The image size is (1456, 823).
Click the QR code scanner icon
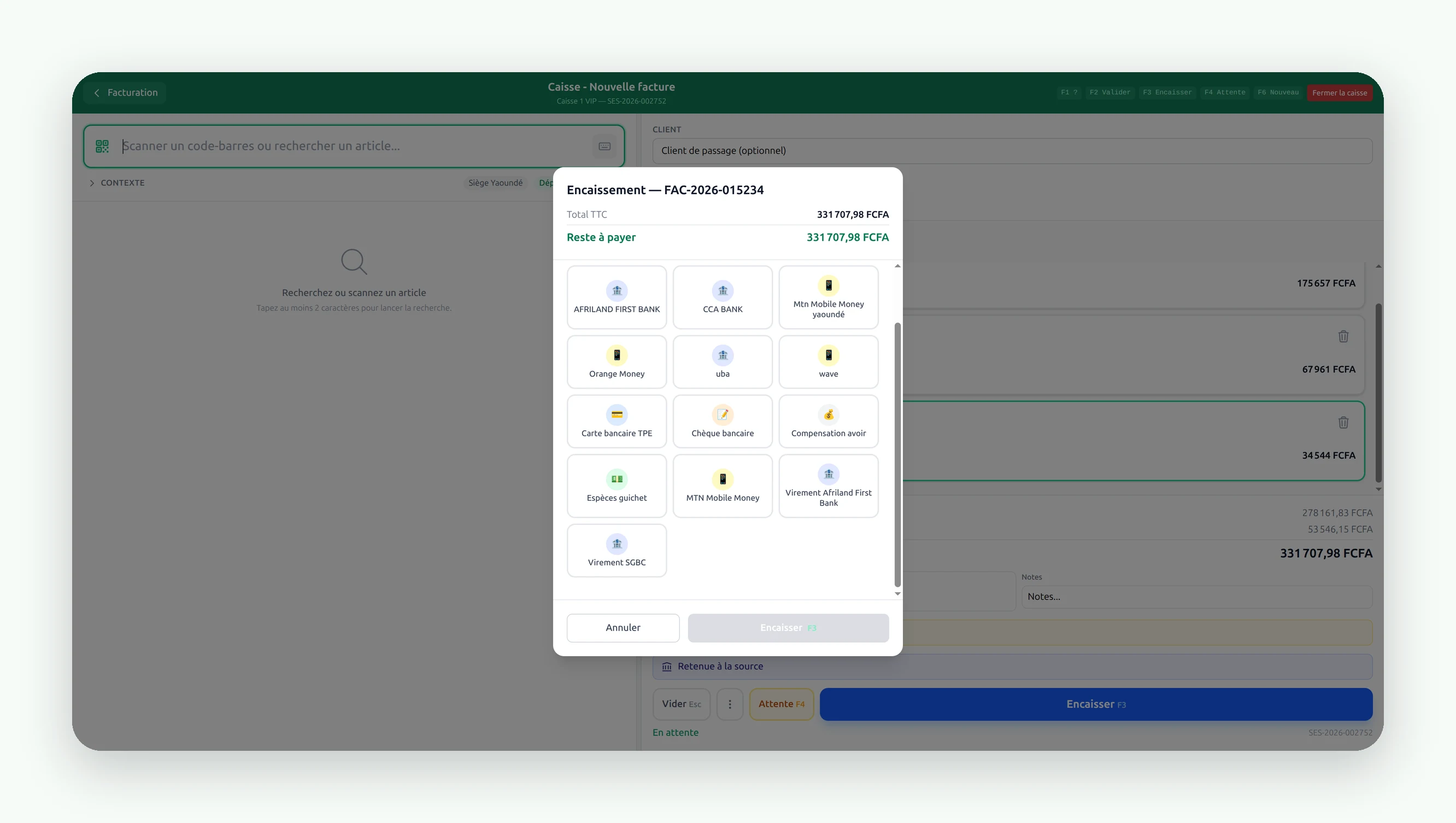click(x=102, y=147)
